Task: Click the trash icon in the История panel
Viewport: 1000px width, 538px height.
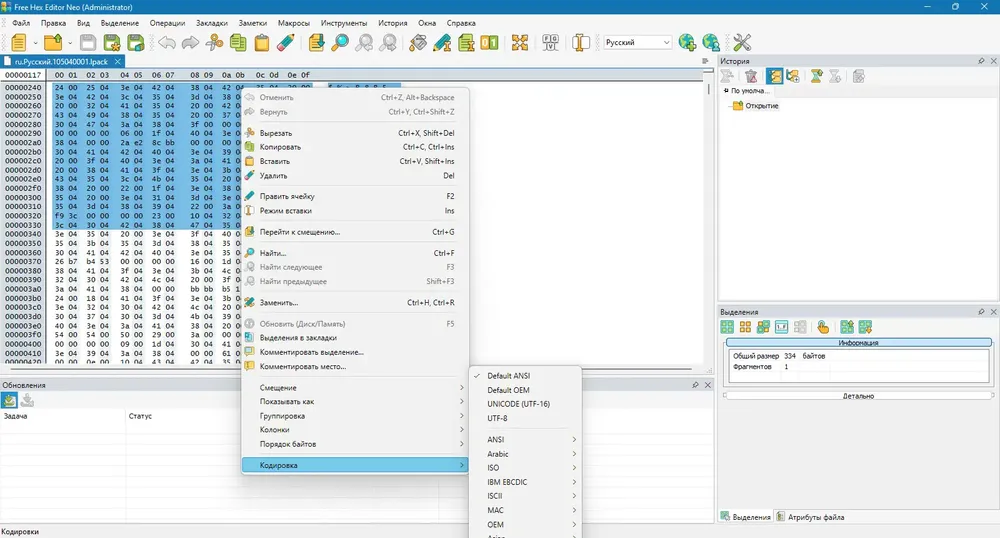Action: [751, 76]
